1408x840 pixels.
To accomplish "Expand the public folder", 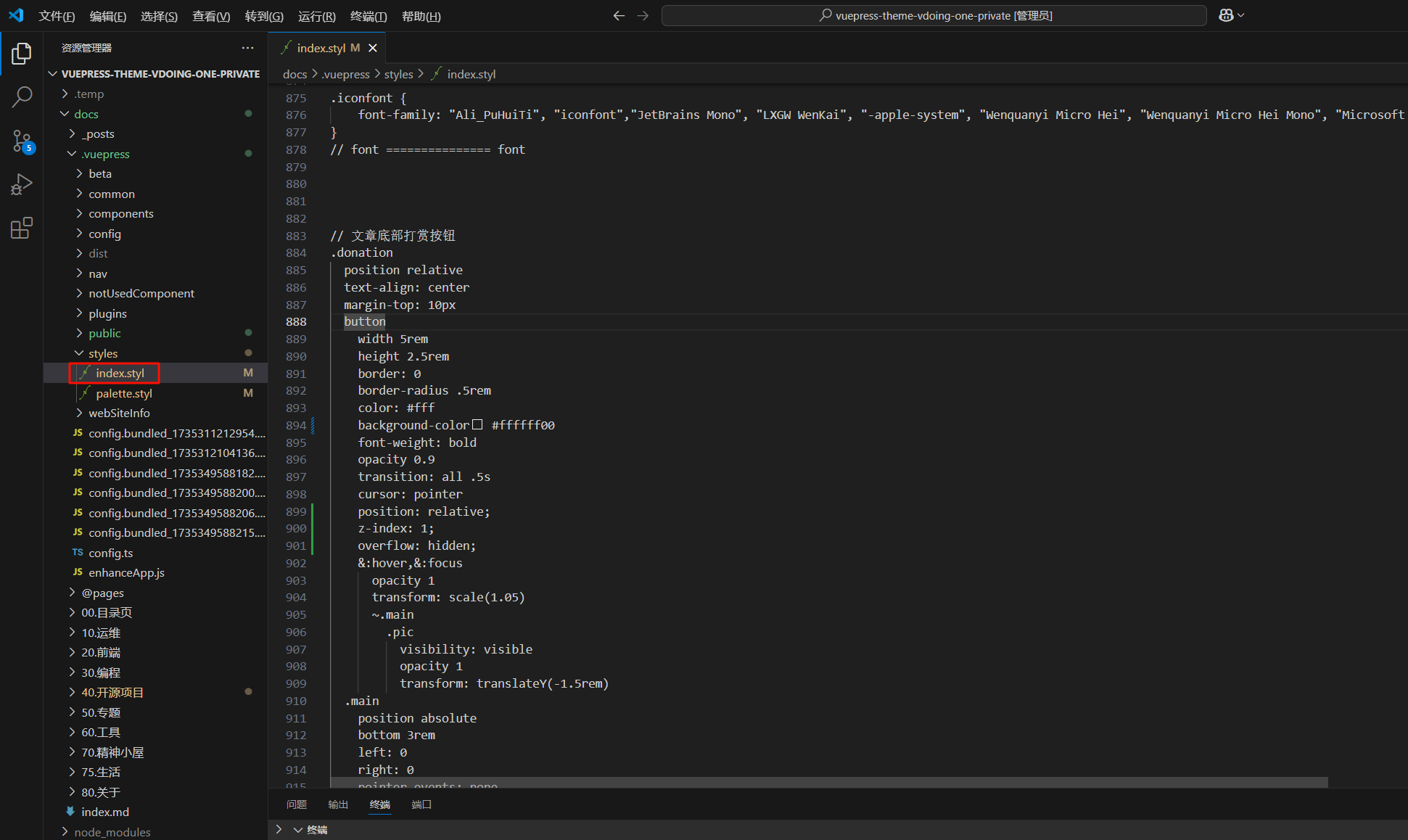I will pos(104,333).
